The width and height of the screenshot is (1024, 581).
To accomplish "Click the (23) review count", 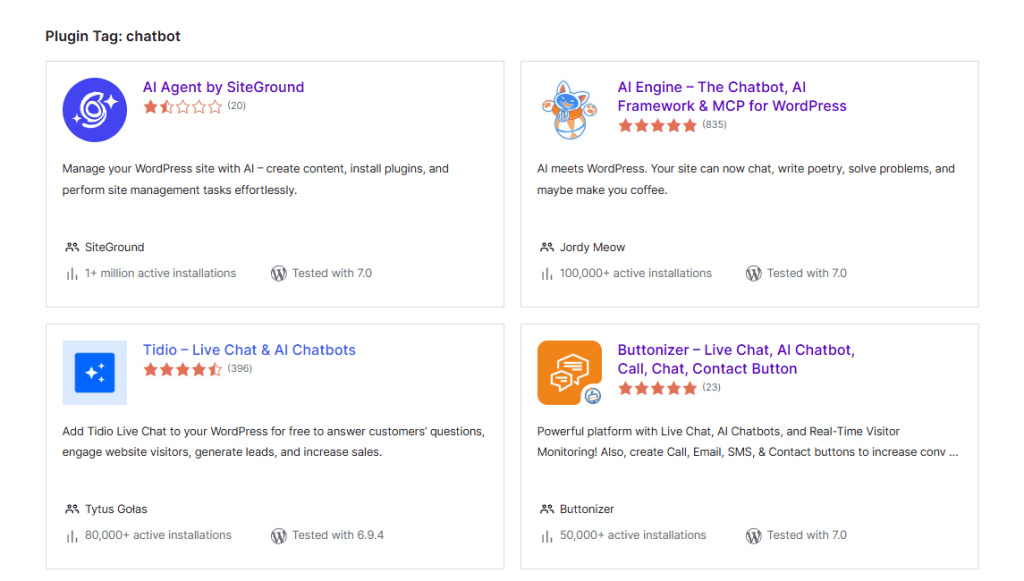I will 711,388.
